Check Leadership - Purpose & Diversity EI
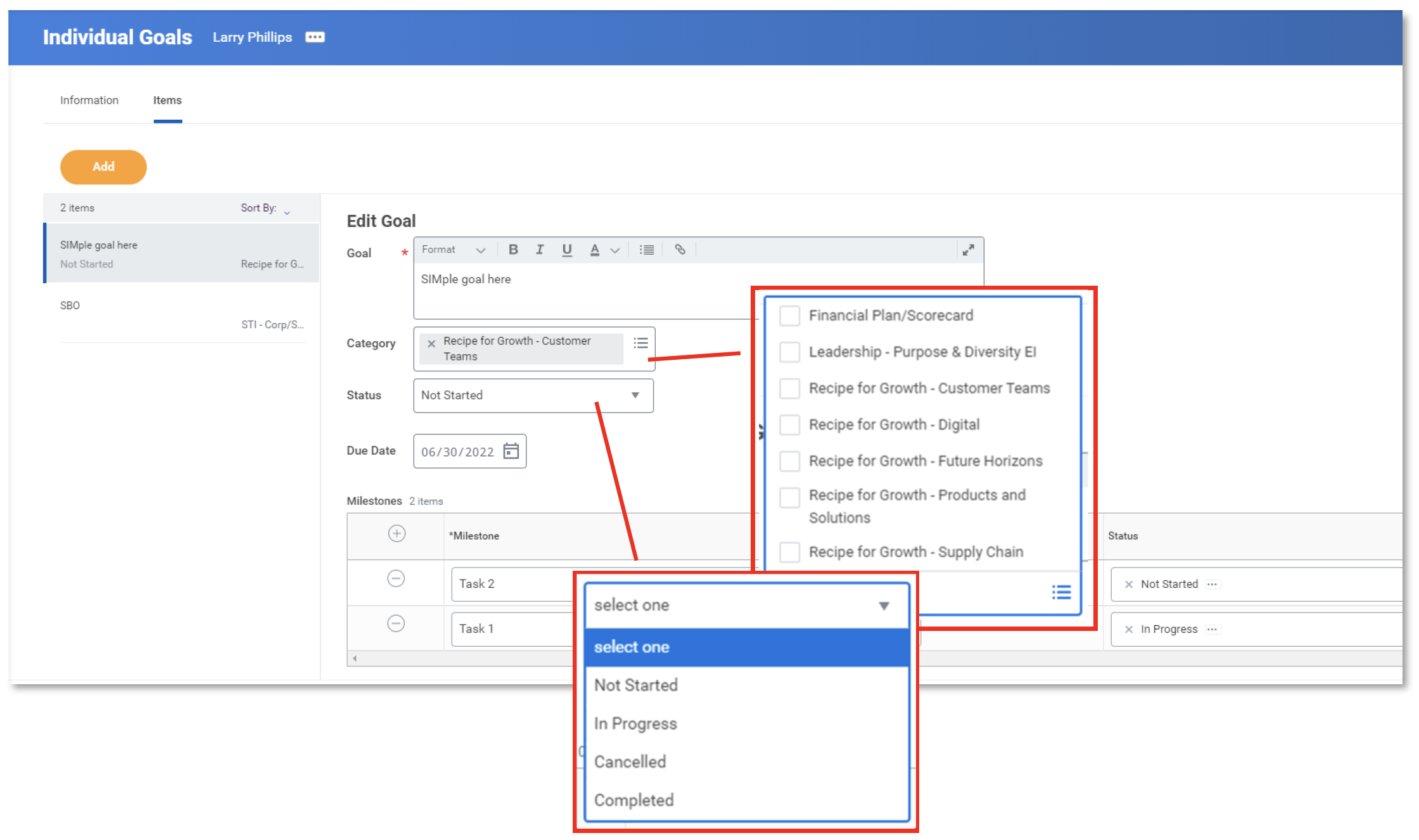1419x840 pixels. 789,352
